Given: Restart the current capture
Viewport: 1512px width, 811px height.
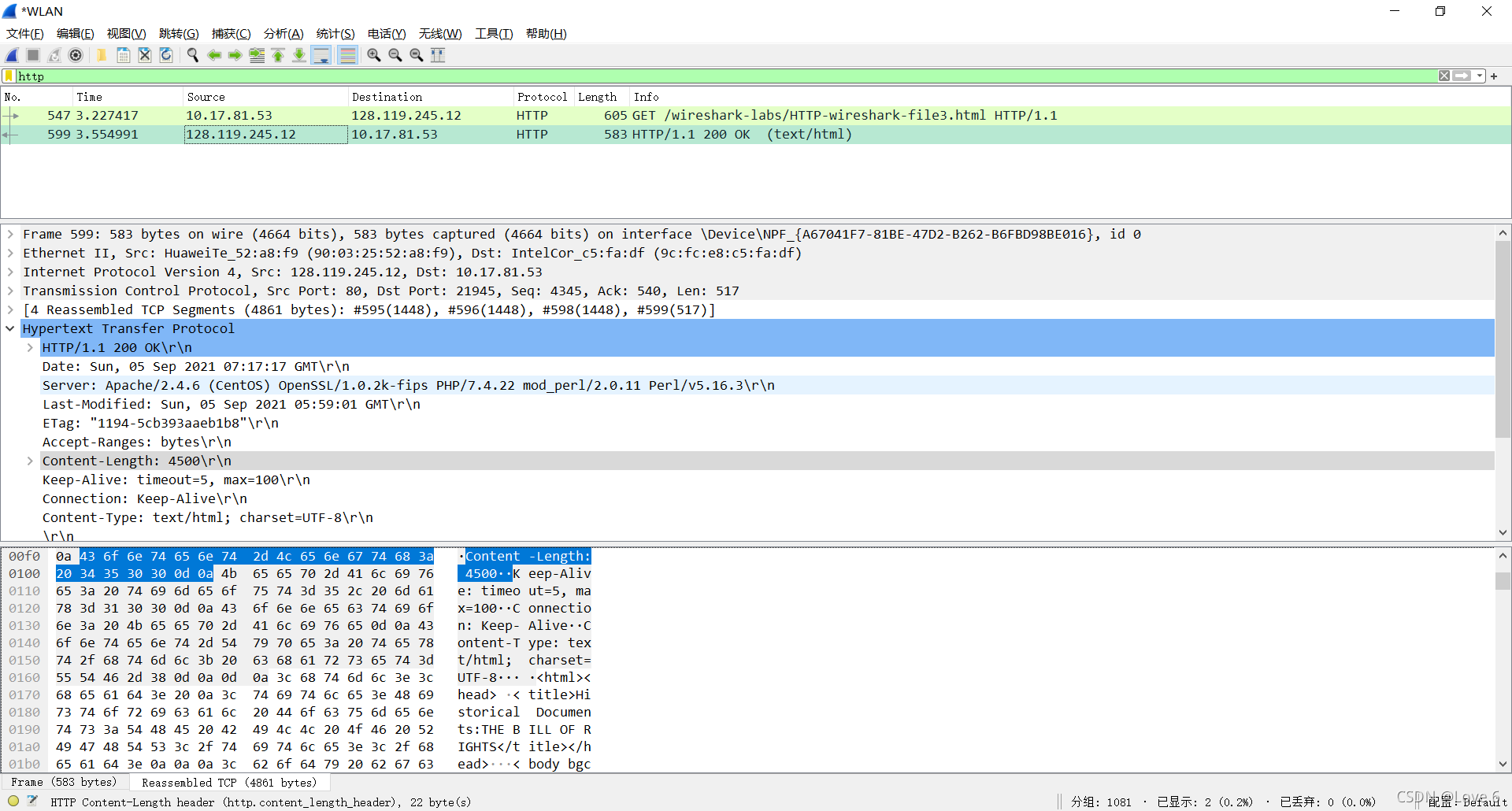Looking at the screenshot, I should [54, 55].
